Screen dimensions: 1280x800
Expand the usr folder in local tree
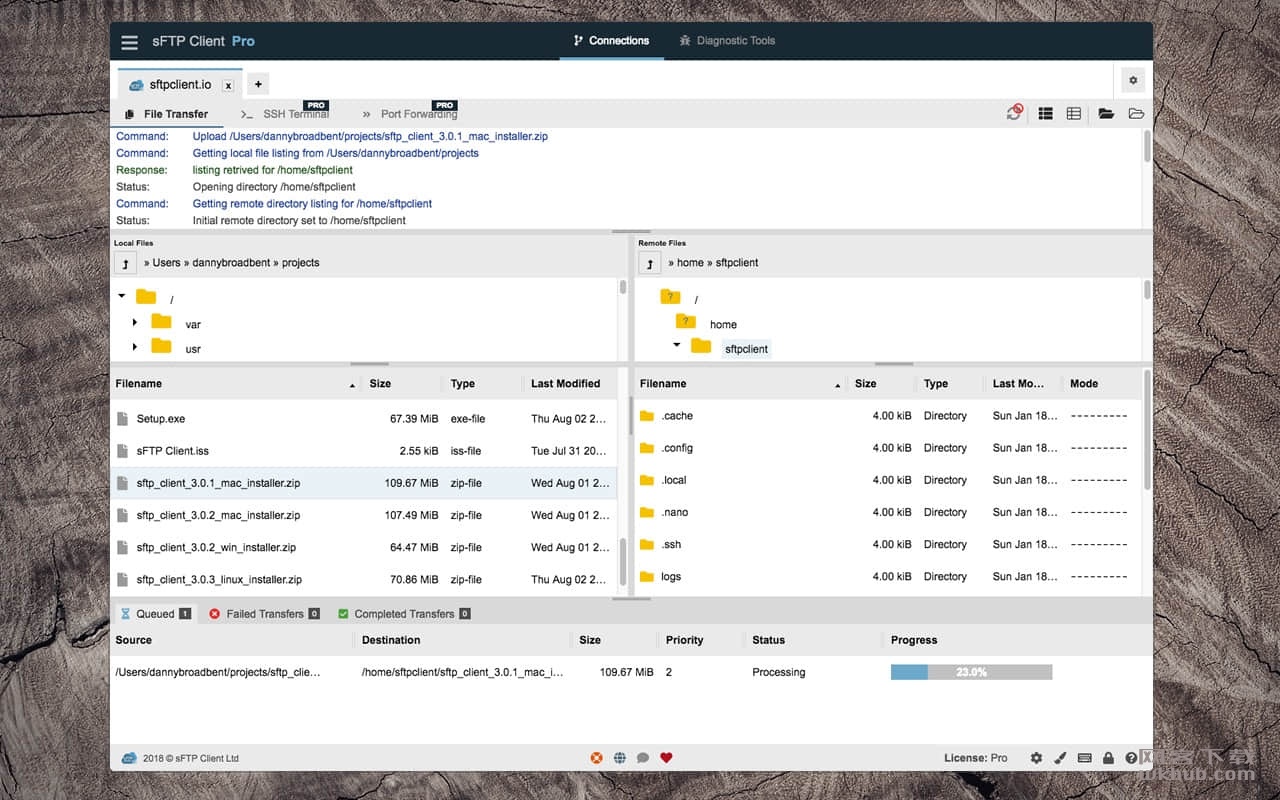tap(135, 347)
